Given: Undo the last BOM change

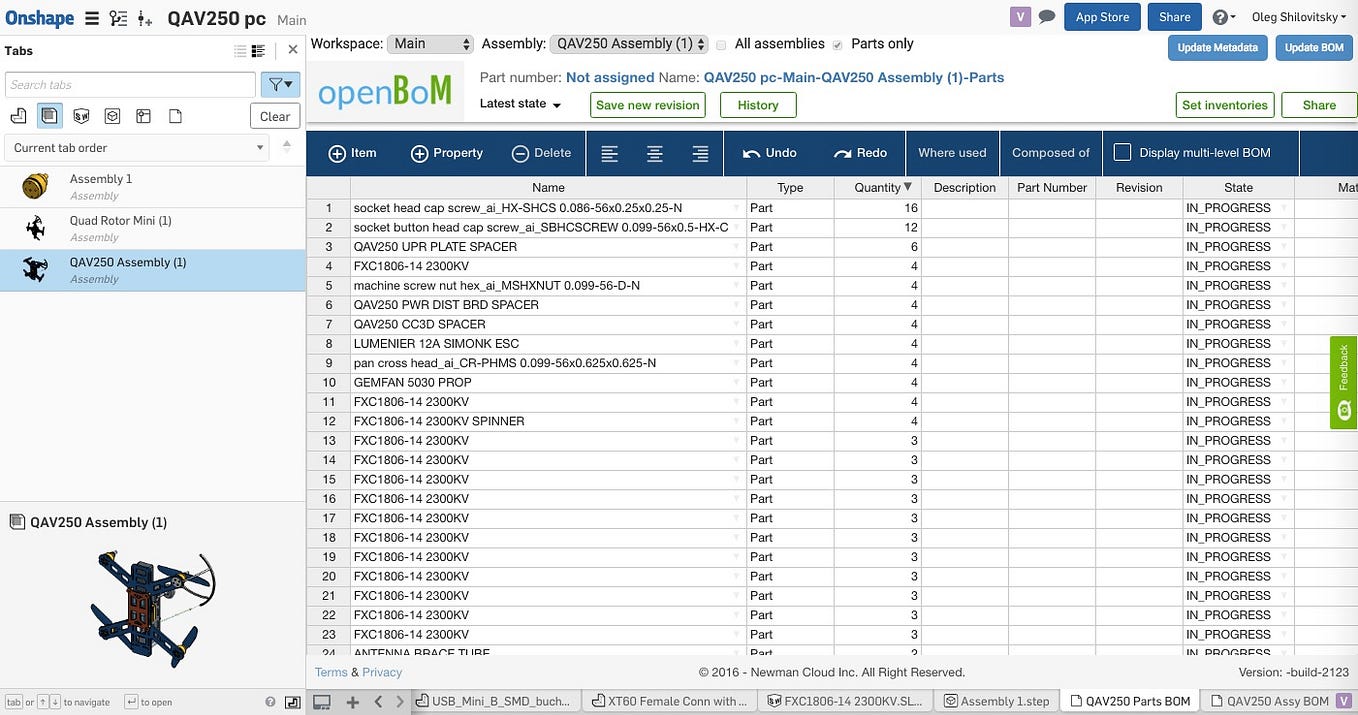Looking at the screenshot, I should pyautogui.click(x=768, y=153).
